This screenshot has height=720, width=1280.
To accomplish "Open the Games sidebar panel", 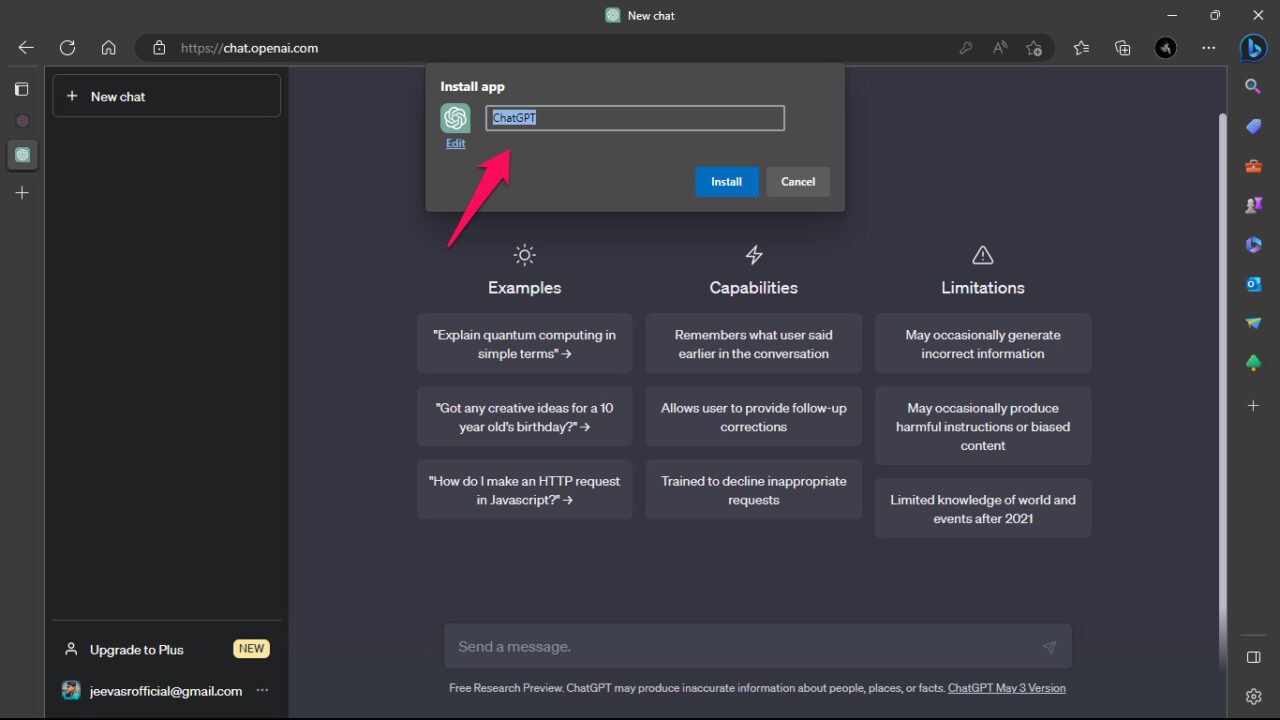I will pos(1253,204).
